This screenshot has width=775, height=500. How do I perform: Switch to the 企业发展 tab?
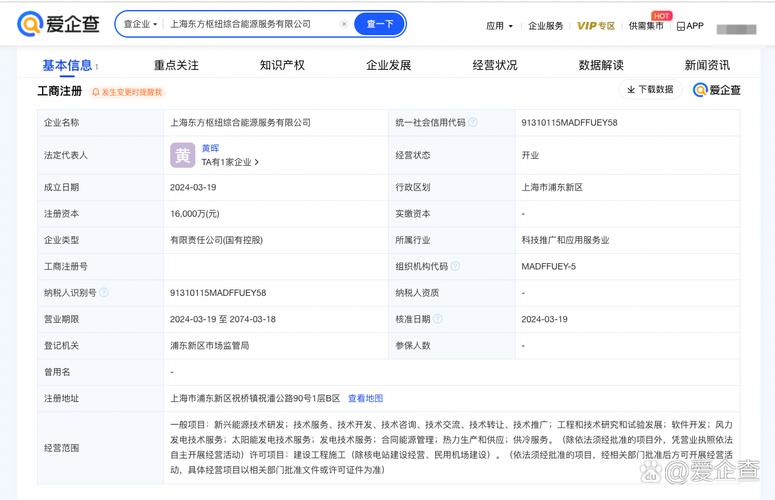[x=388, y=65]
